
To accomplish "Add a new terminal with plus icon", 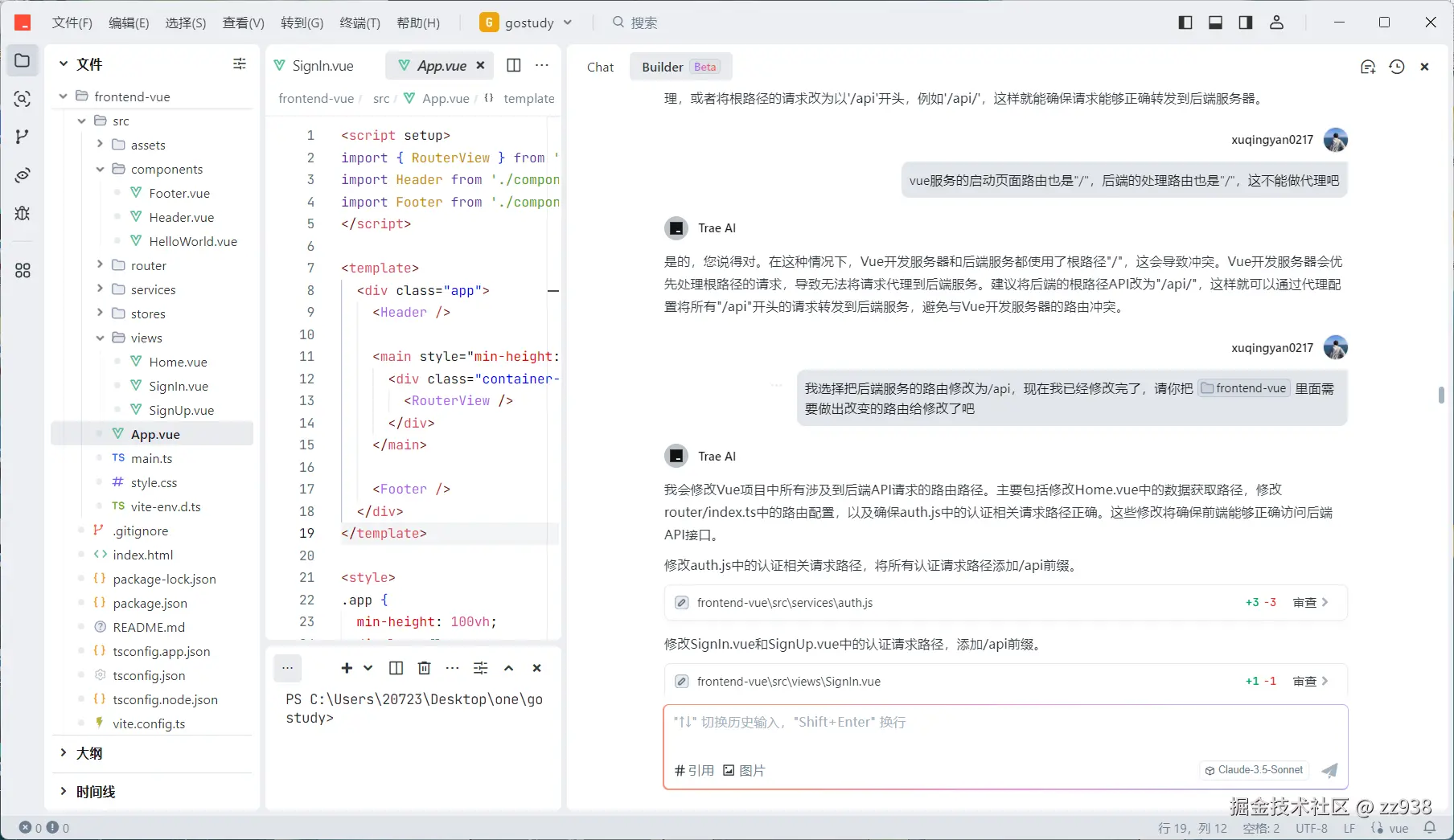I will [x=347, y=668].
